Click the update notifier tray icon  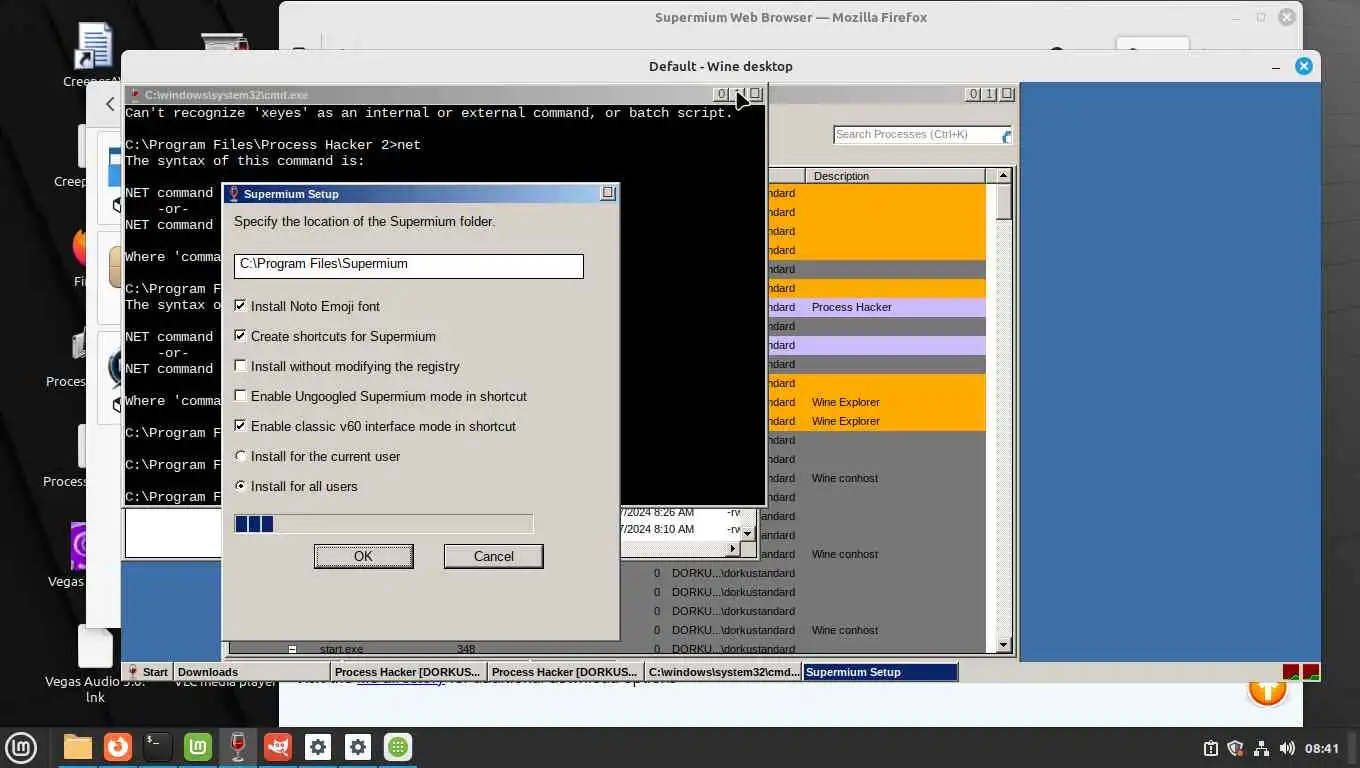tap(1211, 748)
